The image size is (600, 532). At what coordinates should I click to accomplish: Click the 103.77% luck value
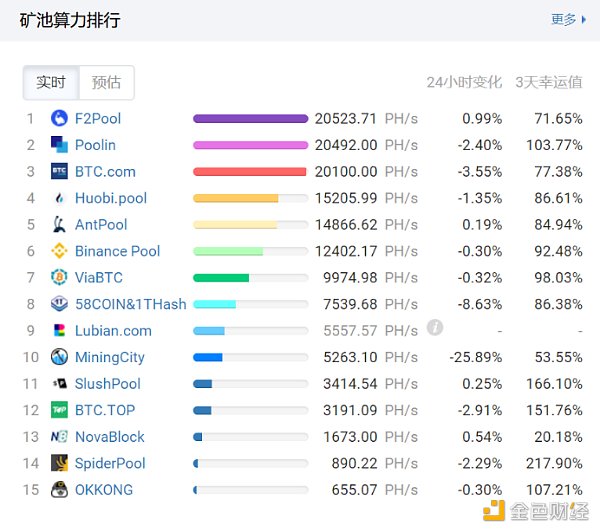coord(554,145)
